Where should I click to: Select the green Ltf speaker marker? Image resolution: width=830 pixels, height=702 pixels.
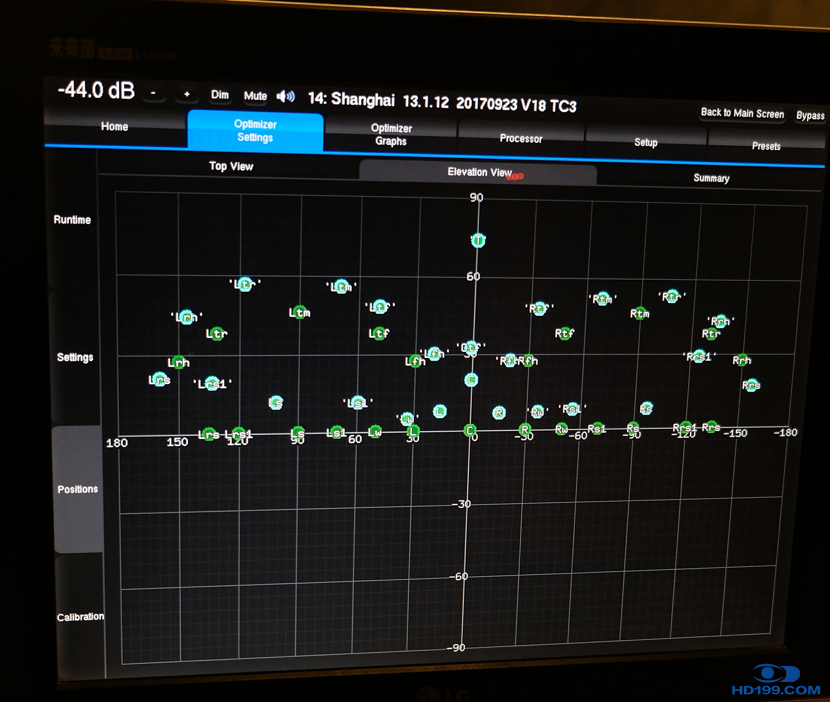point(379,334)
